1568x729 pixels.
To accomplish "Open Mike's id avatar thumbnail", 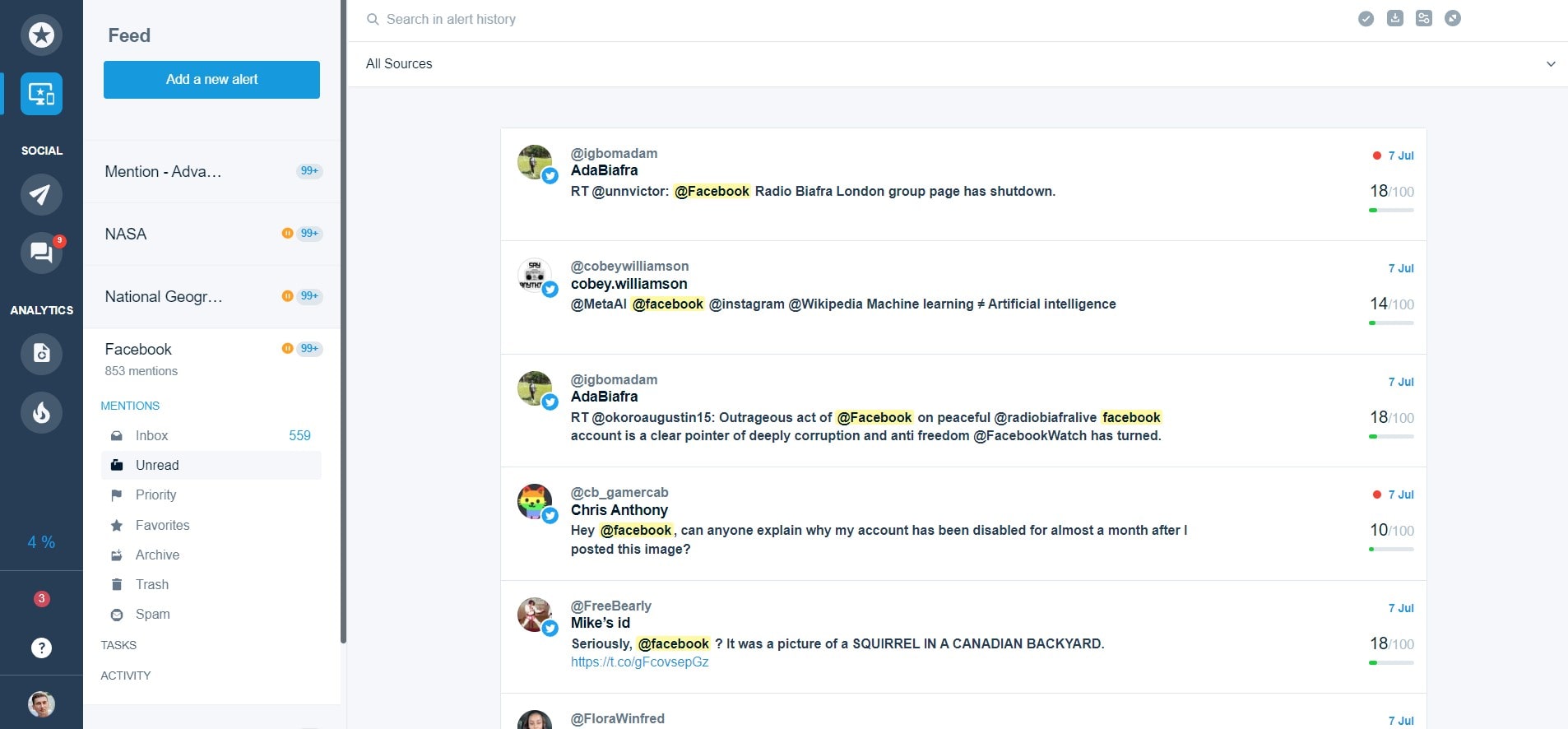I will [x=535, y=615].
